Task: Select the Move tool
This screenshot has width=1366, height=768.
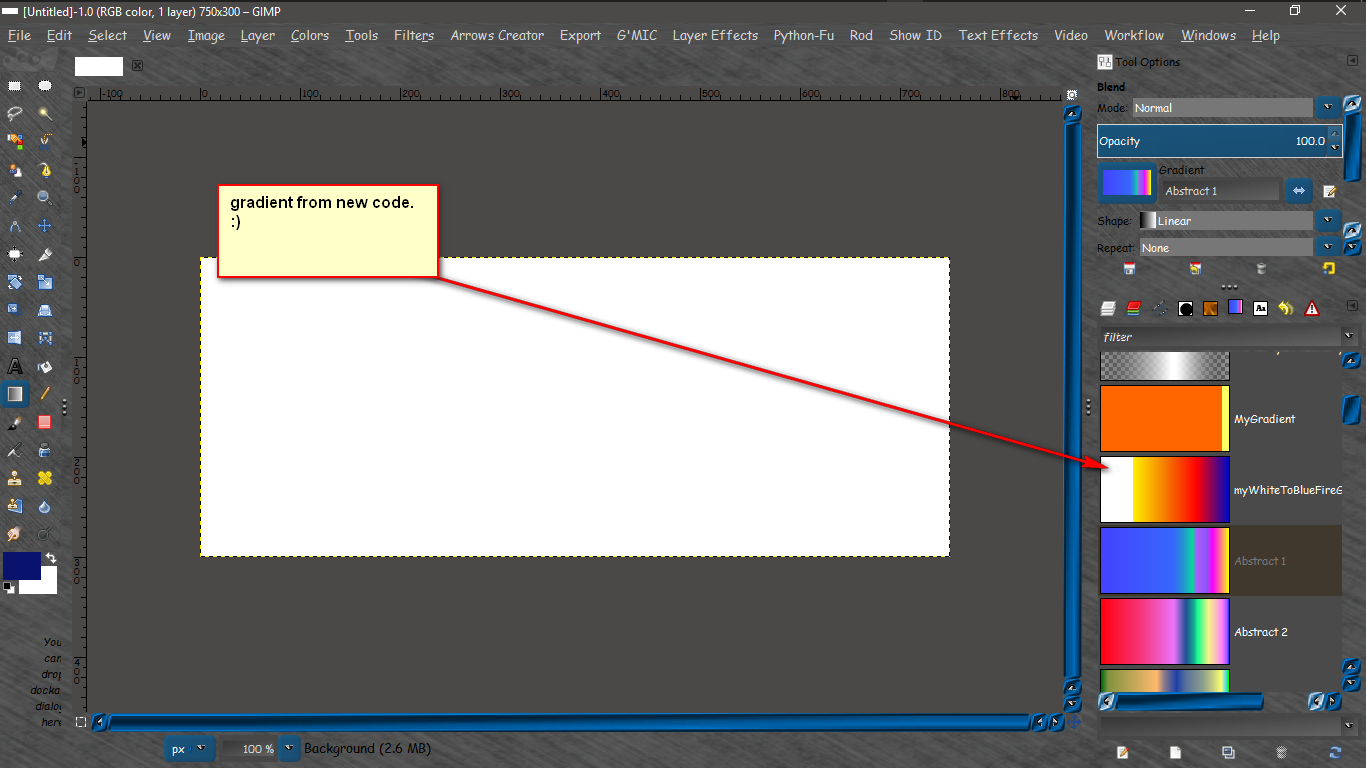Action: (45, 226)
